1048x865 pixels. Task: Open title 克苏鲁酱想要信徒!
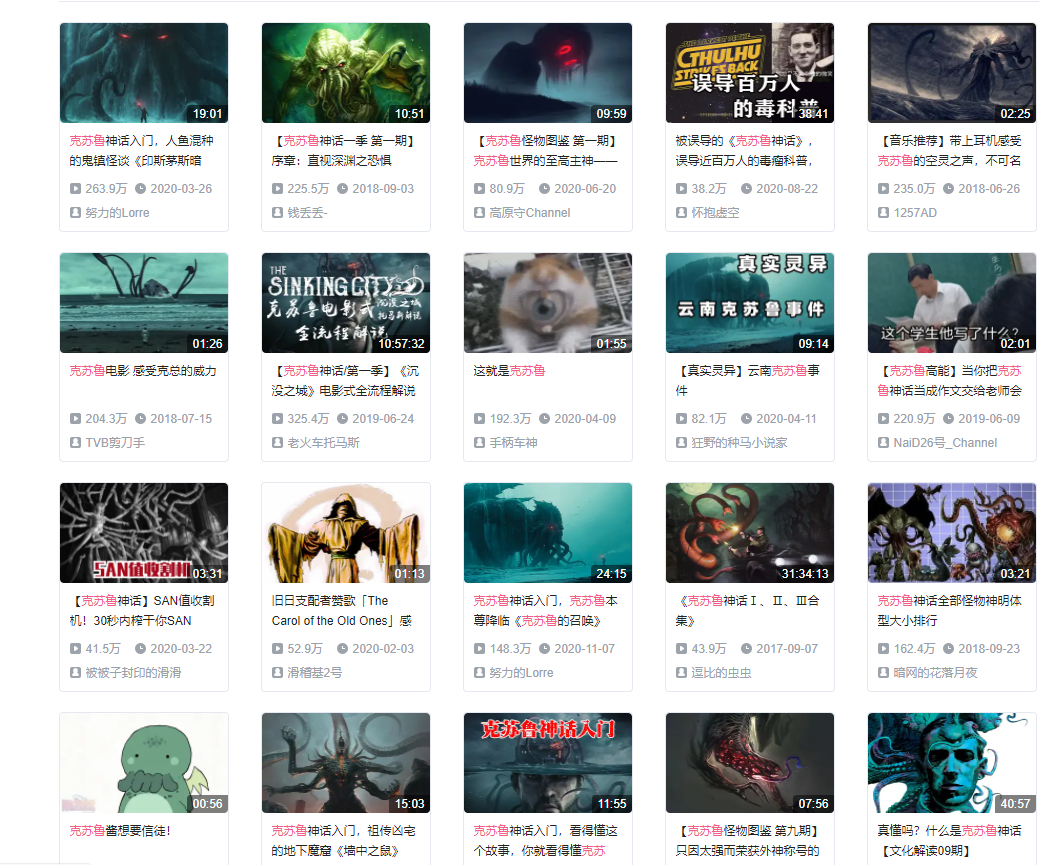120,831
